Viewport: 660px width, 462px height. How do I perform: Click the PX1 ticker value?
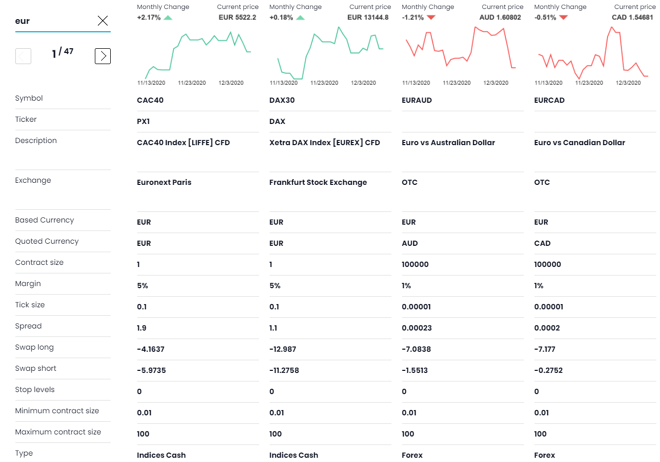click(x=143, y=121)
